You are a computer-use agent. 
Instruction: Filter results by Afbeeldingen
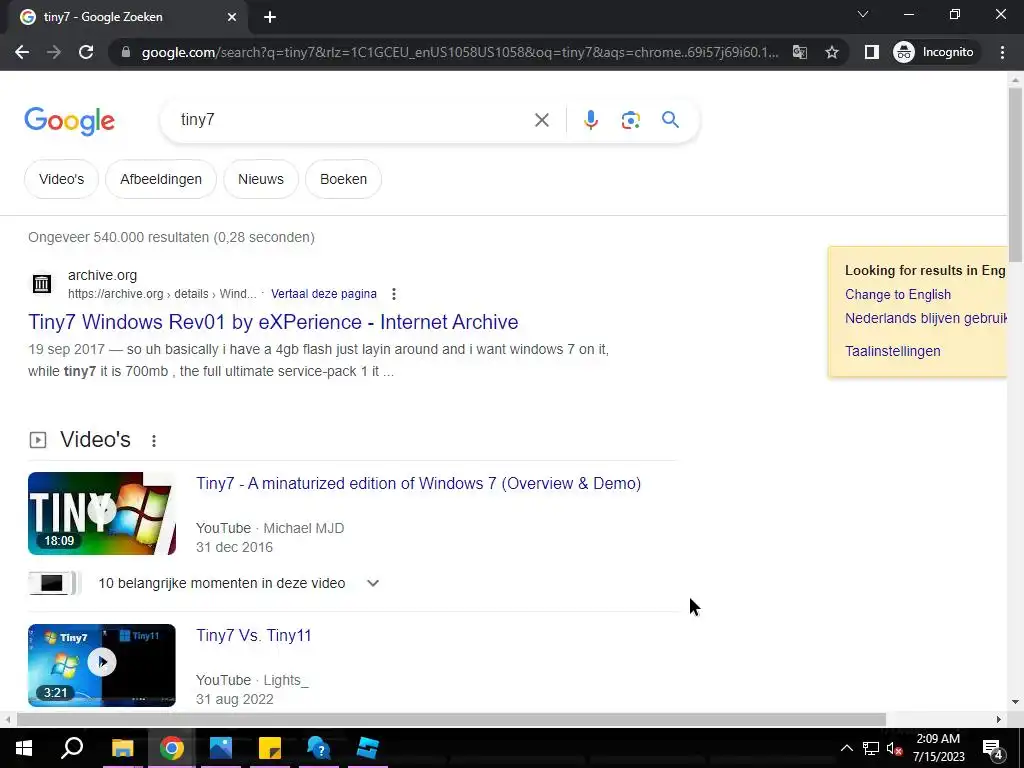point(161,179)
